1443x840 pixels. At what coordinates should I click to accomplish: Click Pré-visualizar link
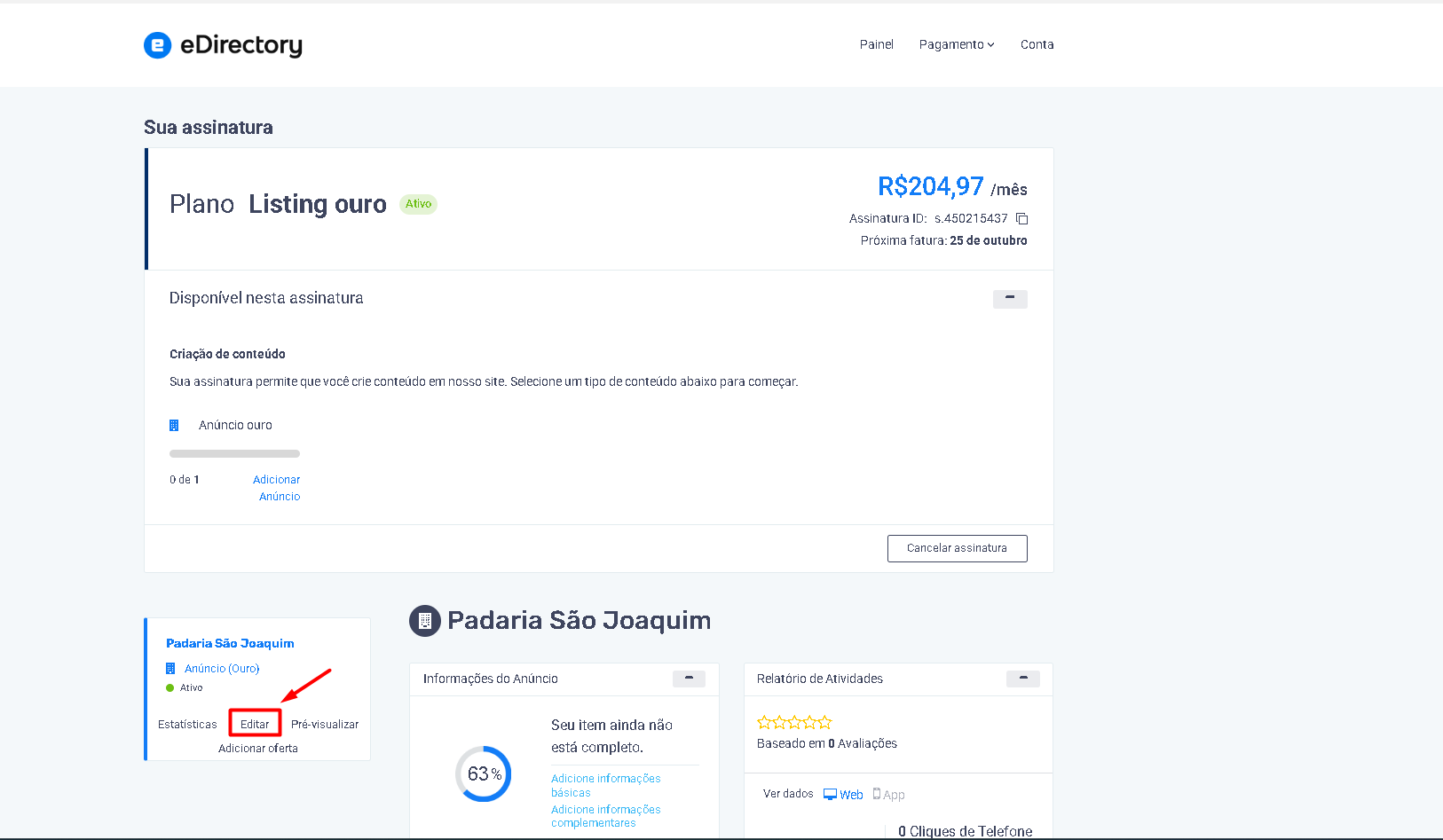point(325,725)
